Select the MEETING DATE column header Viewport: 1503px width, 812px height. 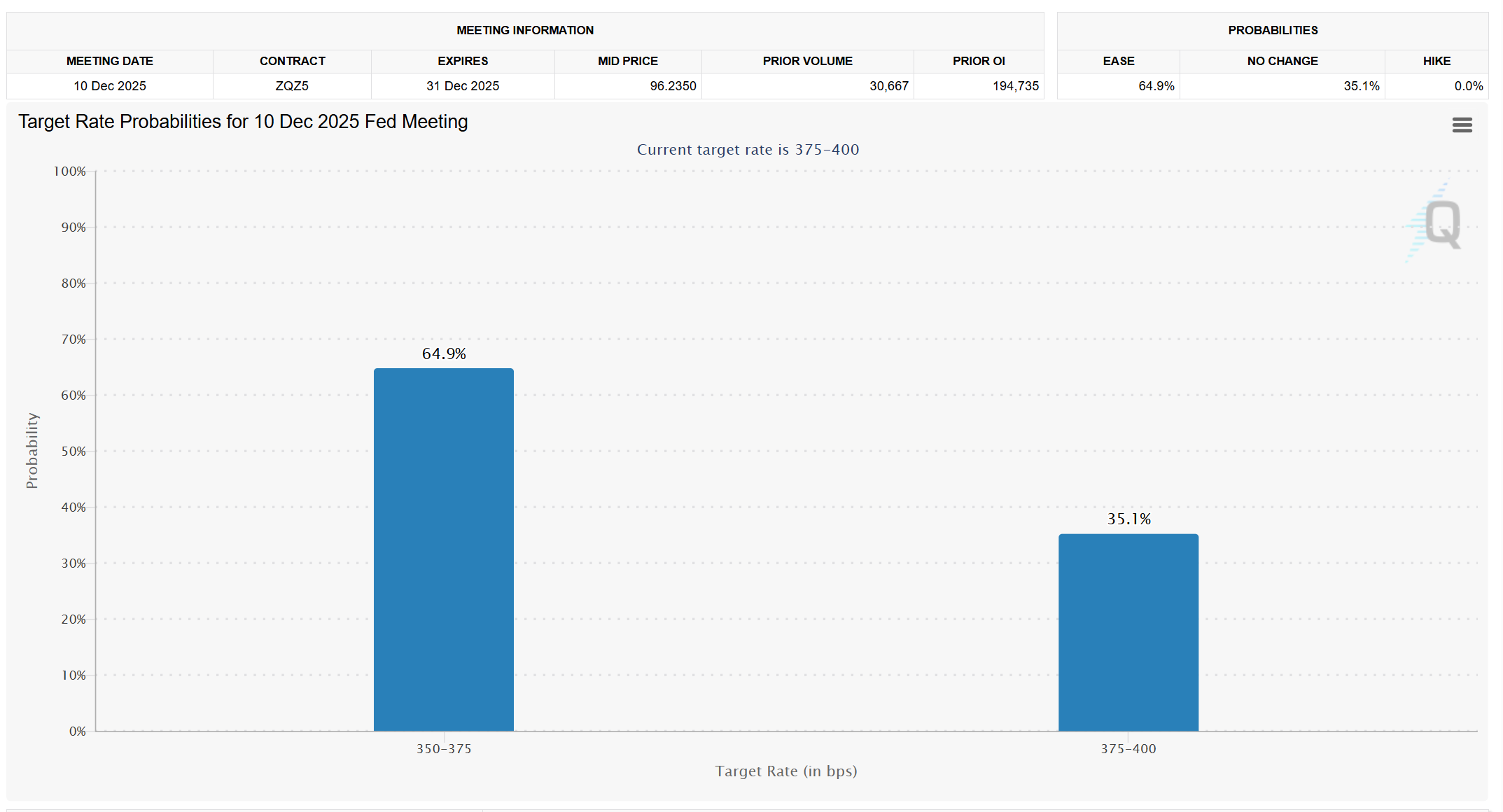(x=109, y=61)
